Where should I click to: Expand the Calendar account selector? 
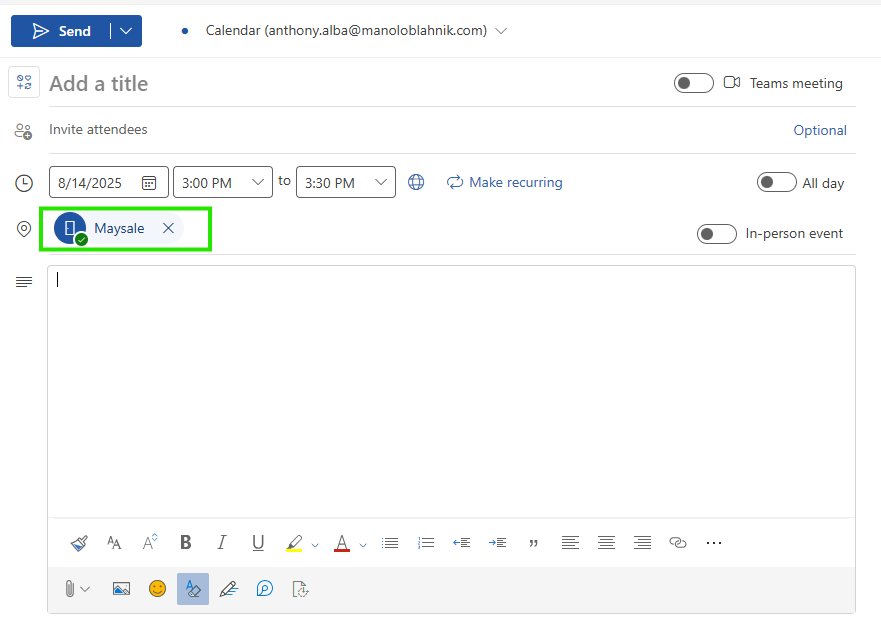point(501,31)
